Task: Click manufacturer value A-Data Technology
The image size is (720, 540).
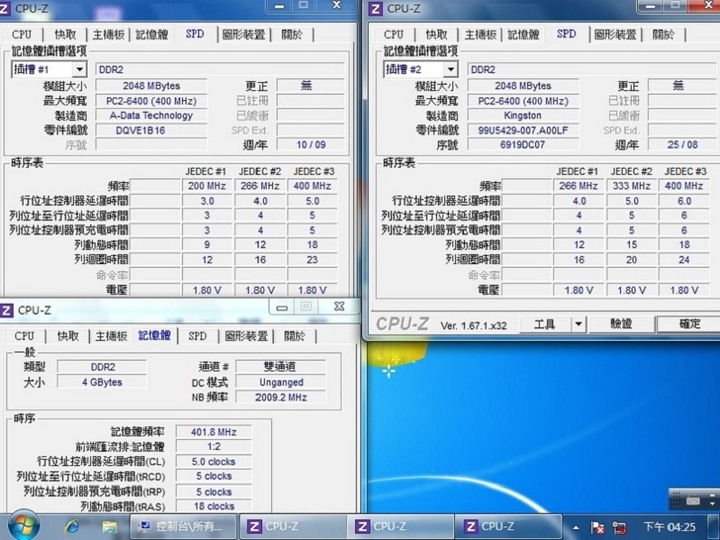Action: point(151,116)
